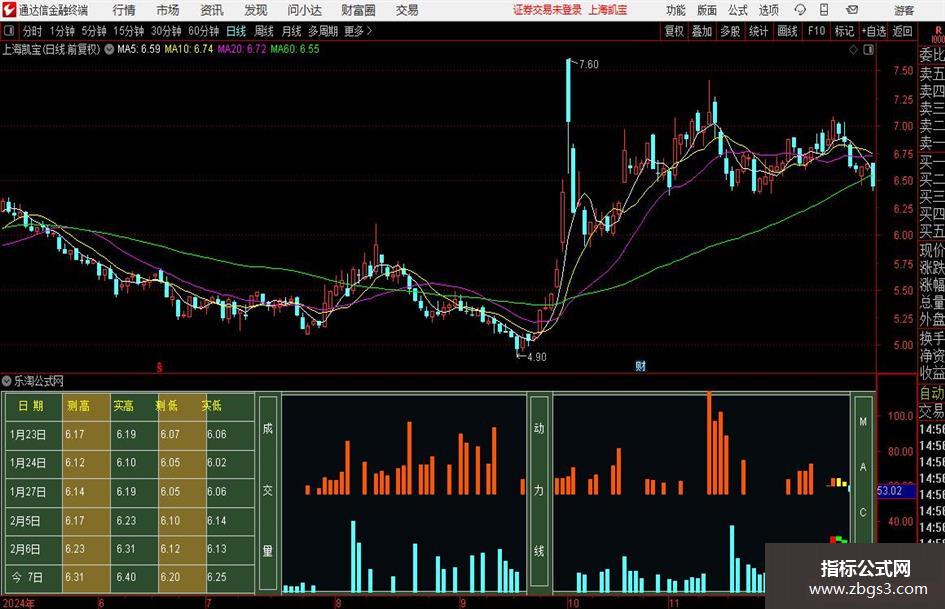The width and height of the screenshot is (945, 609).
Task: Click the MA60: 6.55 indicator label
Action: [295, 49]
